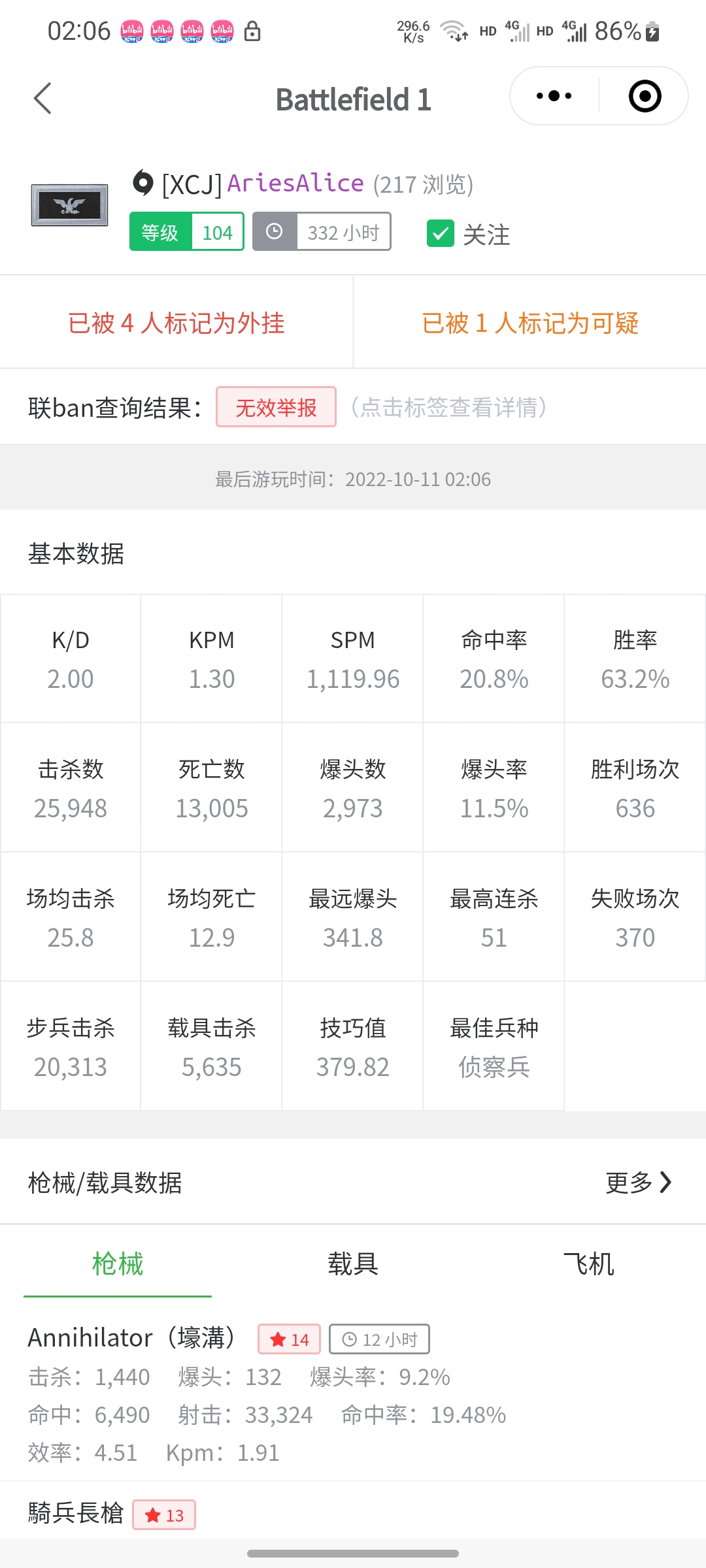706x1568 pixels.
Task: Select the 失败场次 370 stat cell
Action: click(635, 917)
